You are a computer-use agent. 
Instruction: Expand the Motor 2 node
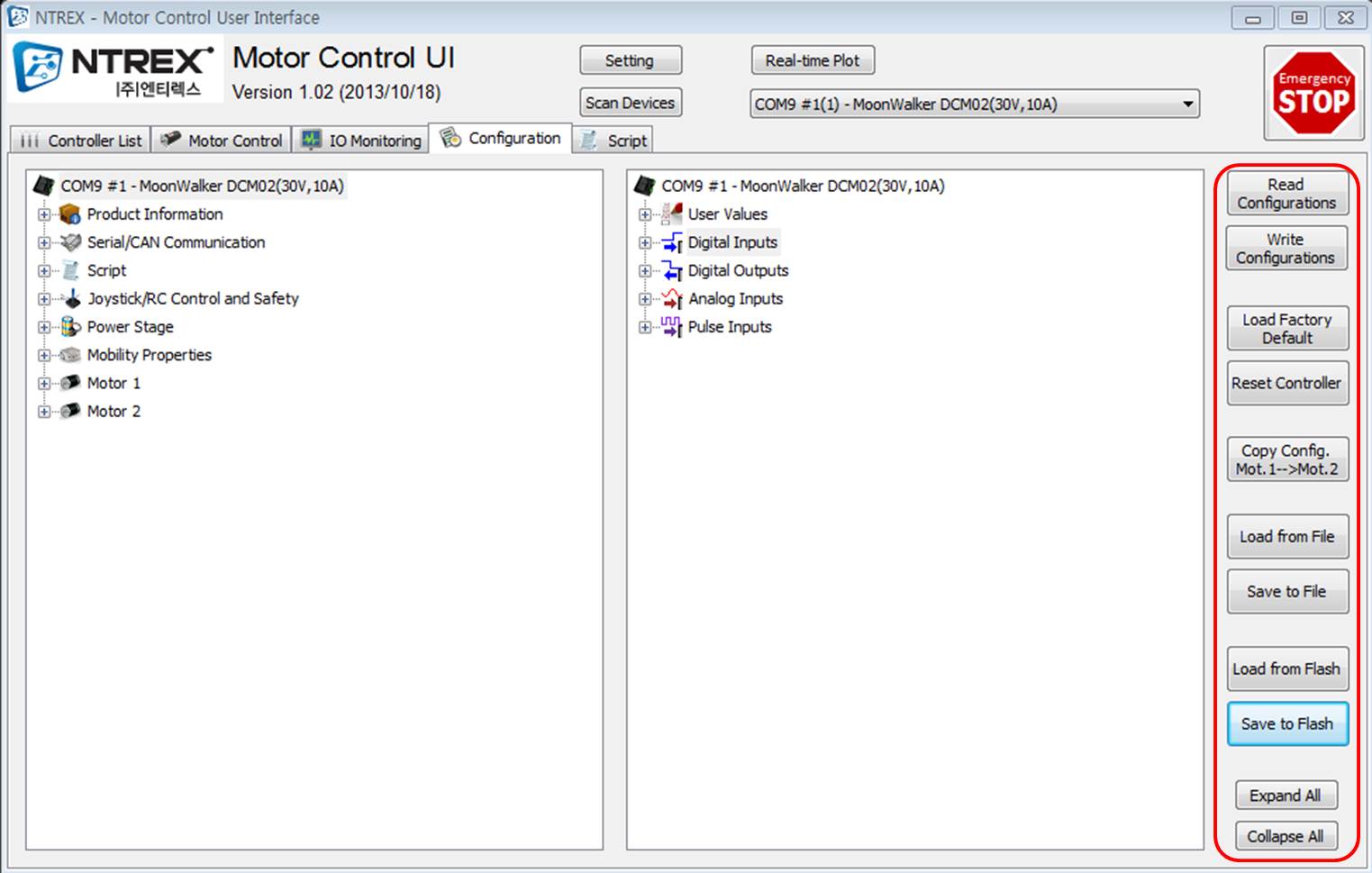[43, 411]
